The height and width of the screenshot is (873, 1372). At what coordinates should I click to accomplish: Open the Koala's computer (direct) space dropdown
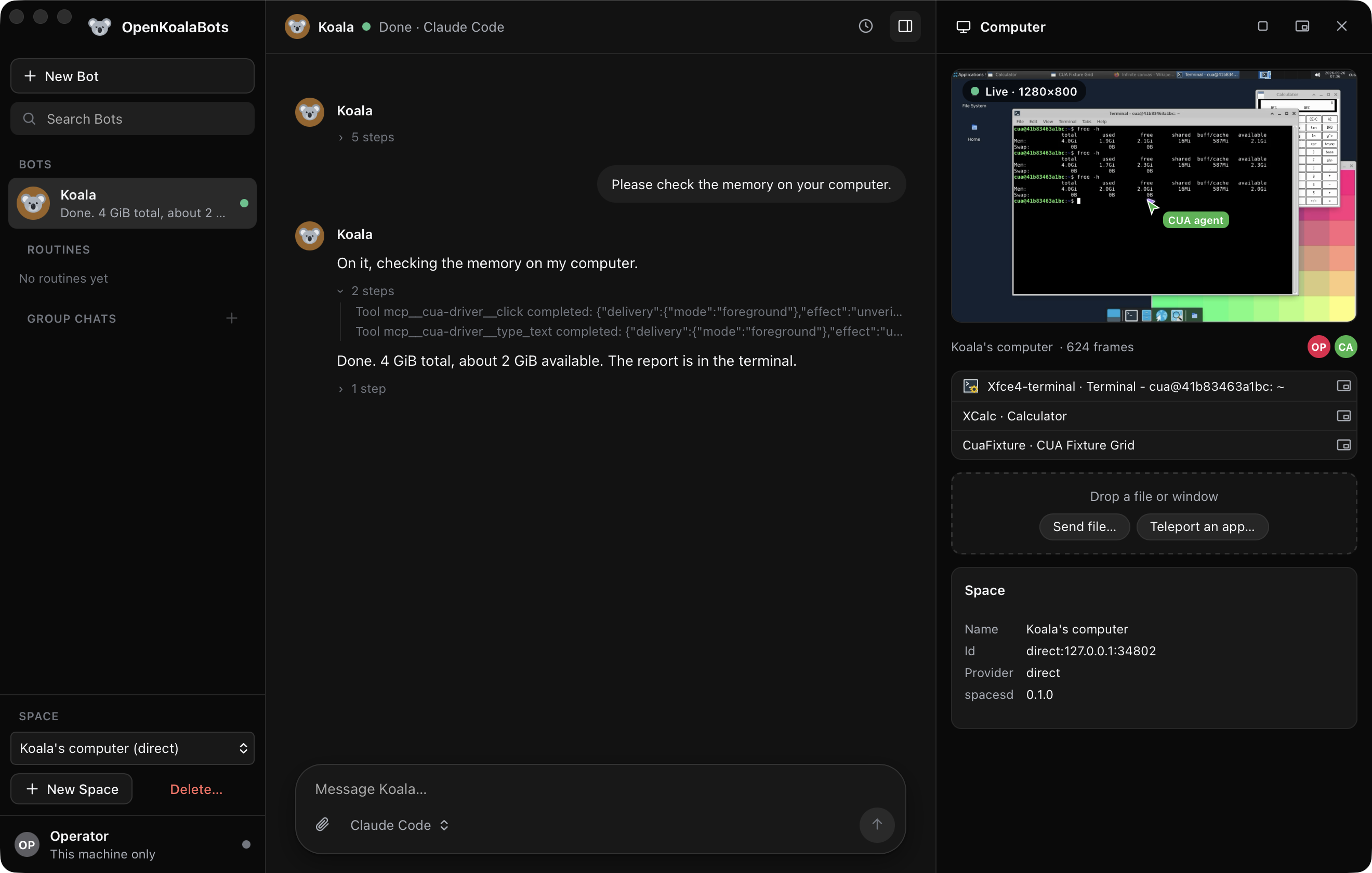coord(132,748)
